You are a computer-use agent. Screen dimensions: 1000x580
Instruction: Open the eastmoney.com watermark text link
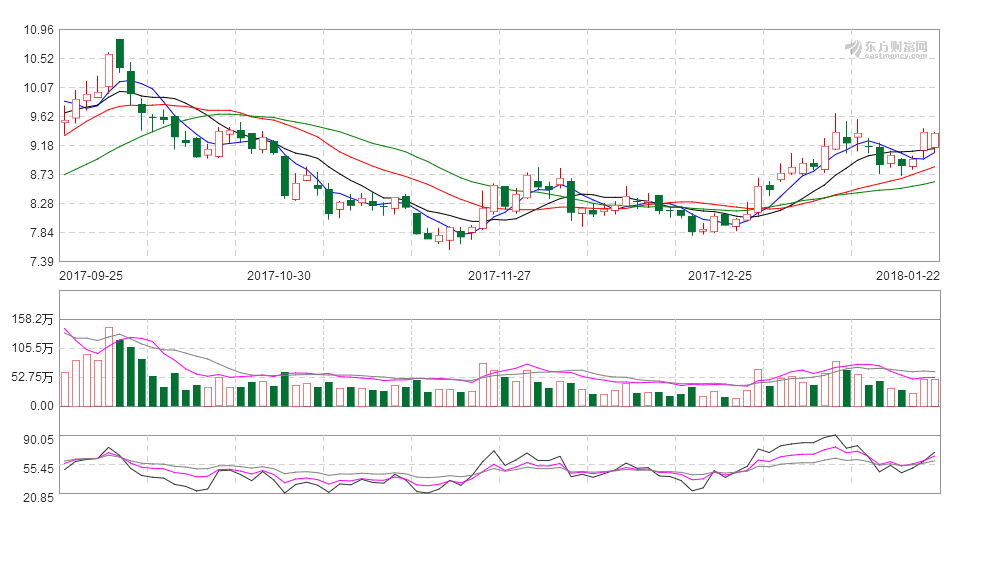tap(896, 55)
